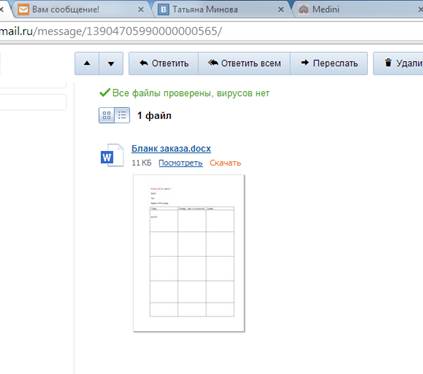The width and height of the screenshot is (423, 374).
Task: Click the 'Скачать' download link
Action: click(x=225, y=163)
